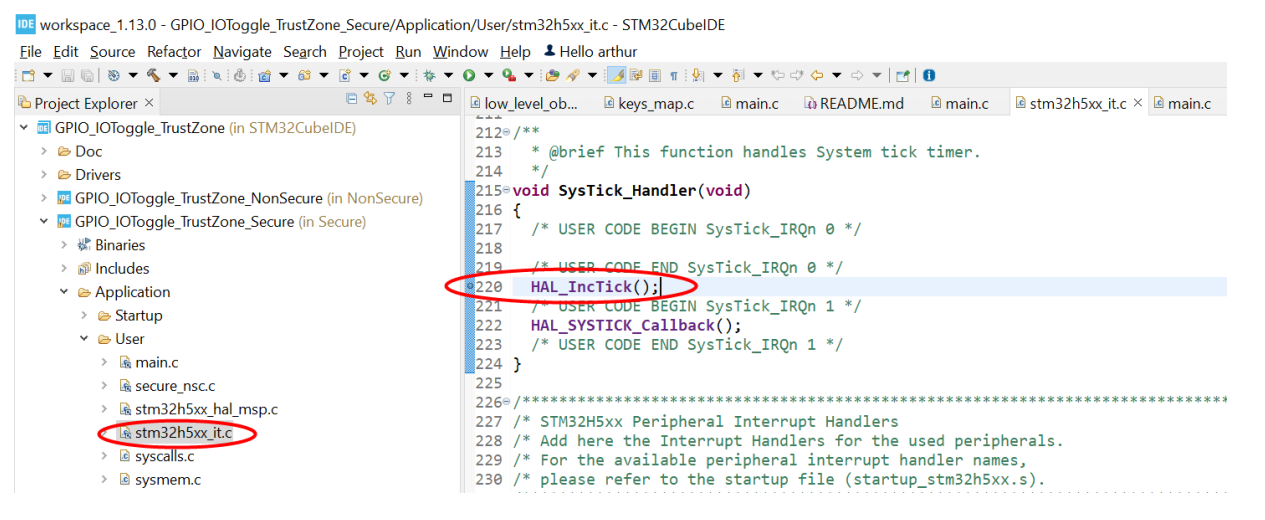Click the green Run button icon
Image resolution: width=1265 pixels, height=520 pixels.
[468, 75]
